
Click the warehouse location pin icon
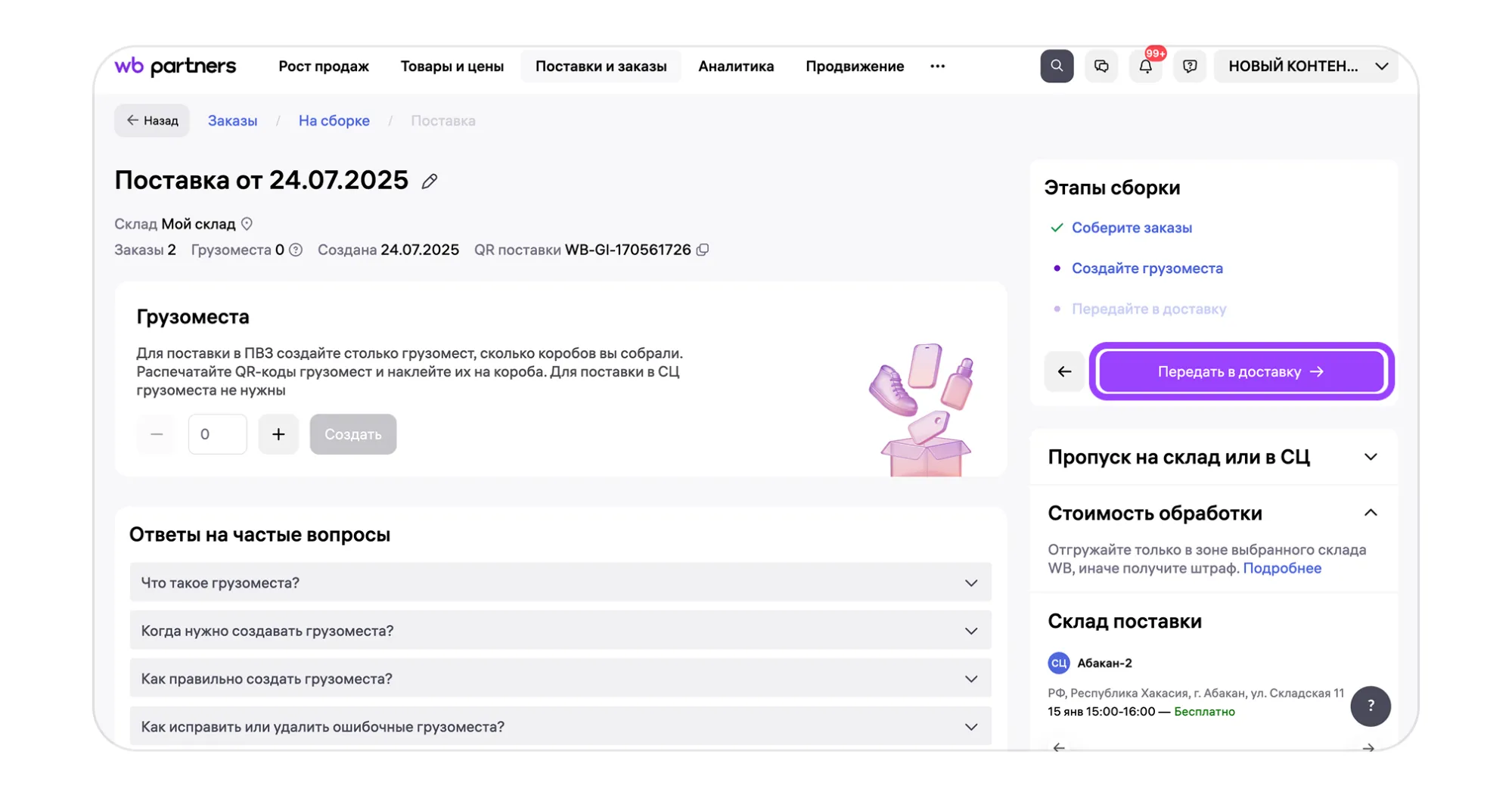(x=247, y=225)
